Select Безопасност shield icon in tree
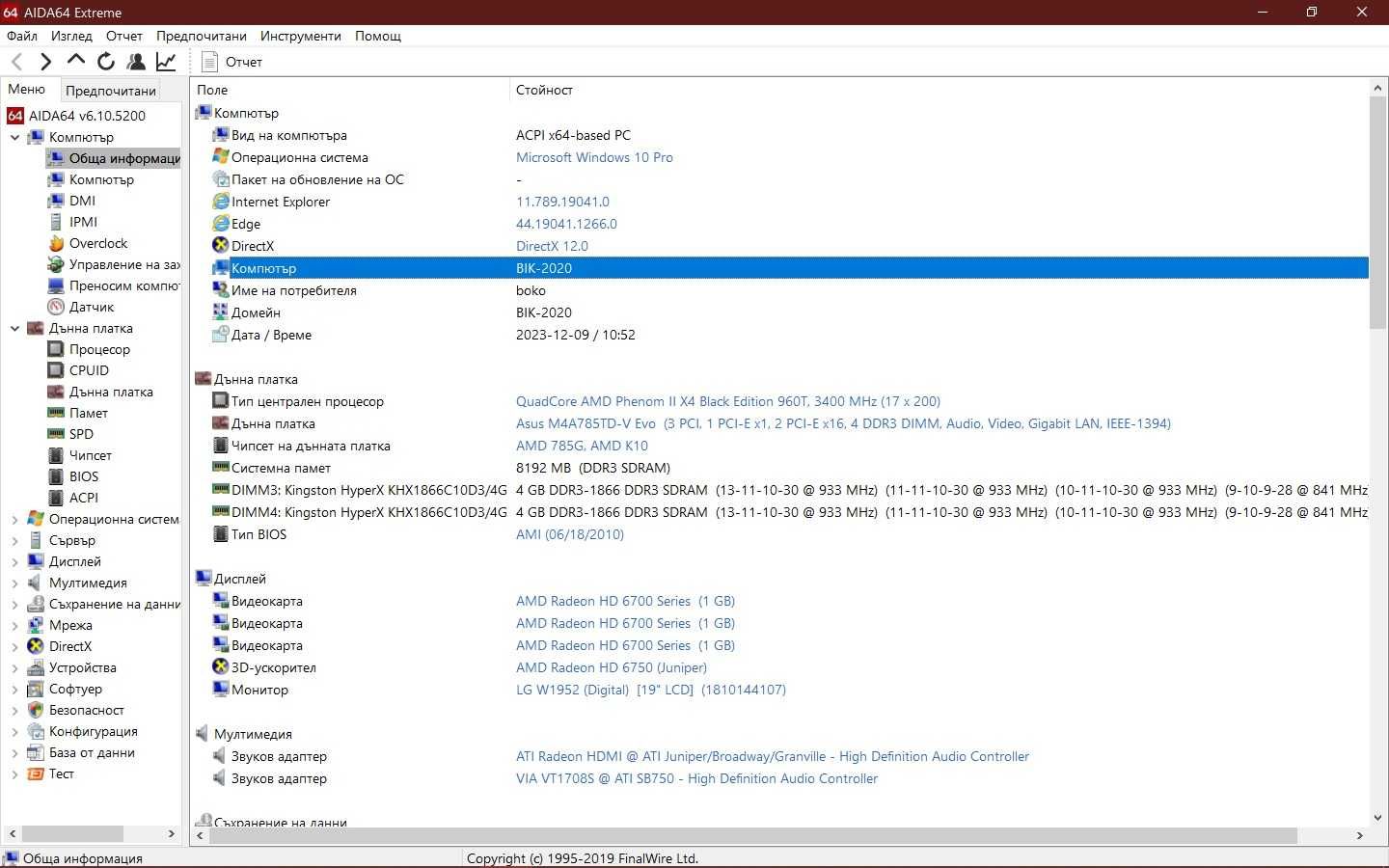1389x868 pixels. coord(36,710)
